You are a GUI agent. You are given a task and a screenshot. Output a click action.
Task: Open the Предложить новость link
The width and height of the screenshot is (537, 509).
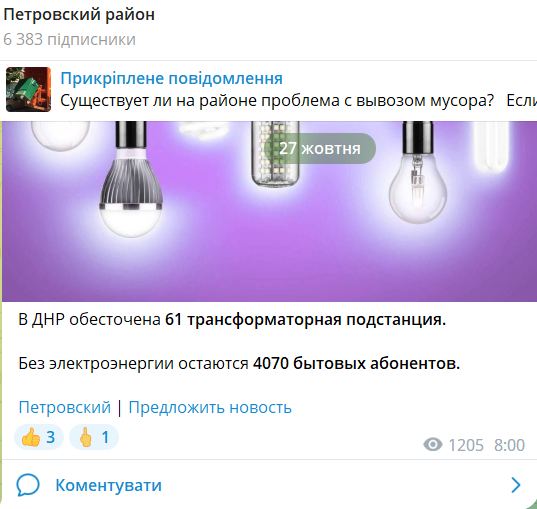210,407
